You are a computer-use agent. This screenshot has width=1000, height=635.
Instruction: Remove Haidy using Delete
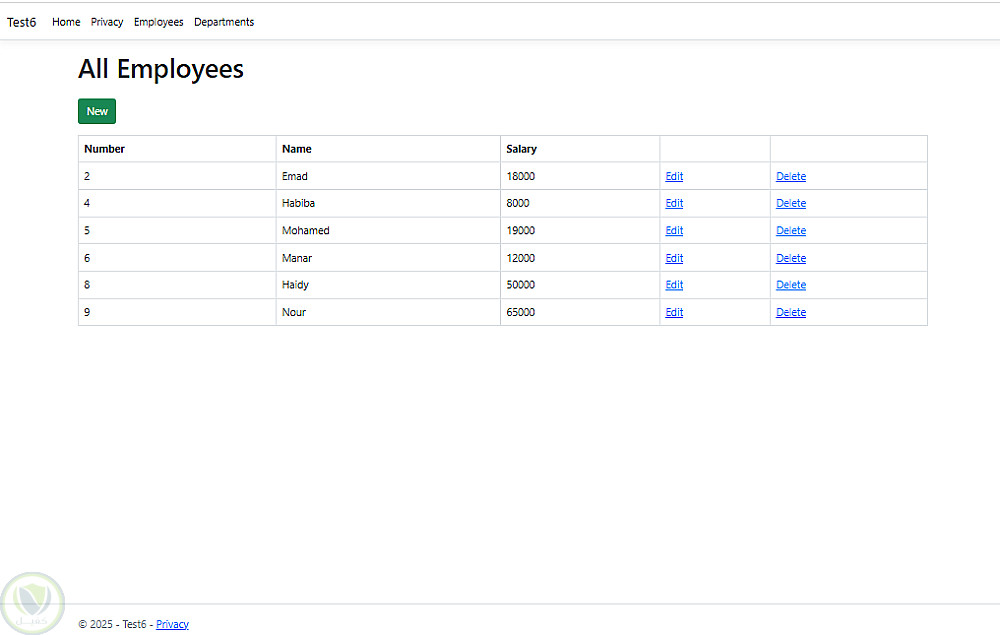point(790,285)
